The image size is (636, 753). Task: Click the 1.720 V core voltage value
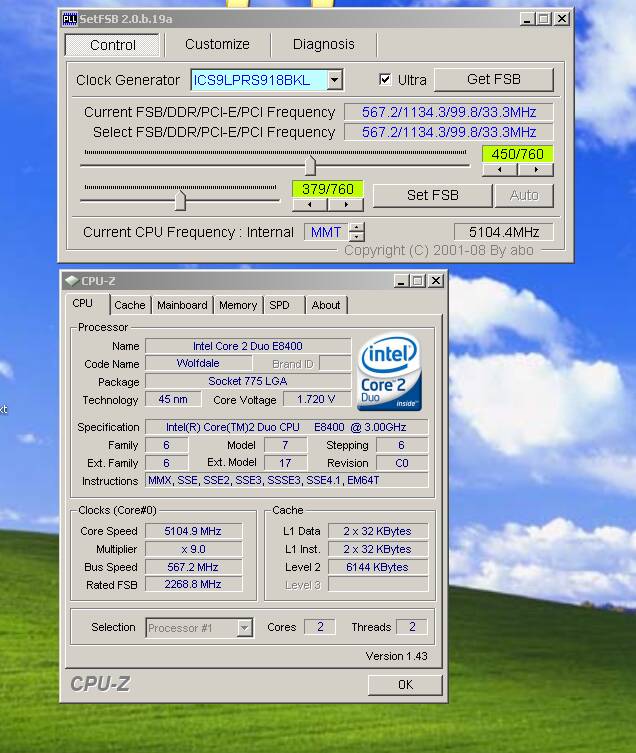click(316, 399)
